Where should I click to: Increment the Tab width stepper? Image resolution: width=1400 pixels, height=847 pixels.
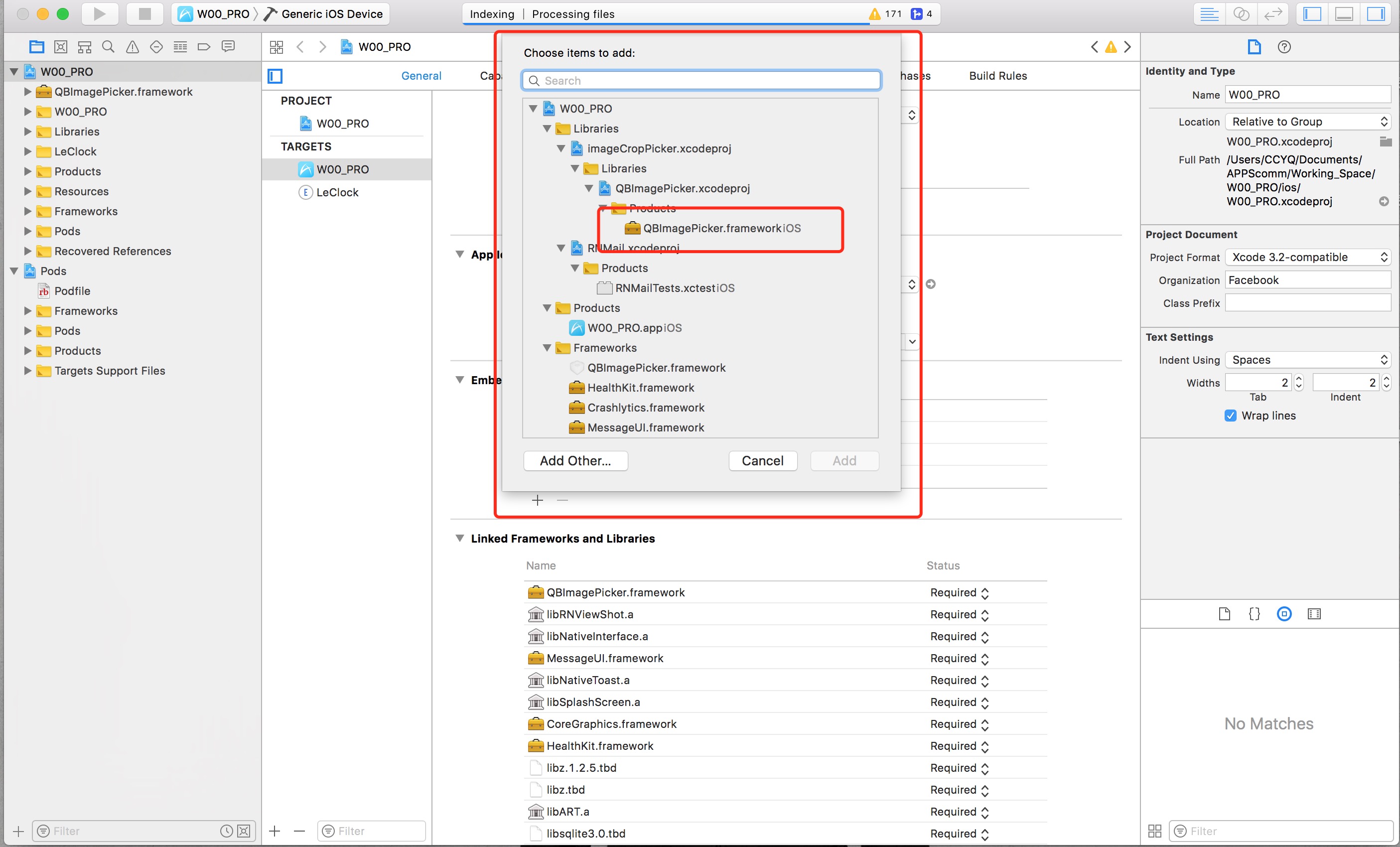pos(1299,378)
